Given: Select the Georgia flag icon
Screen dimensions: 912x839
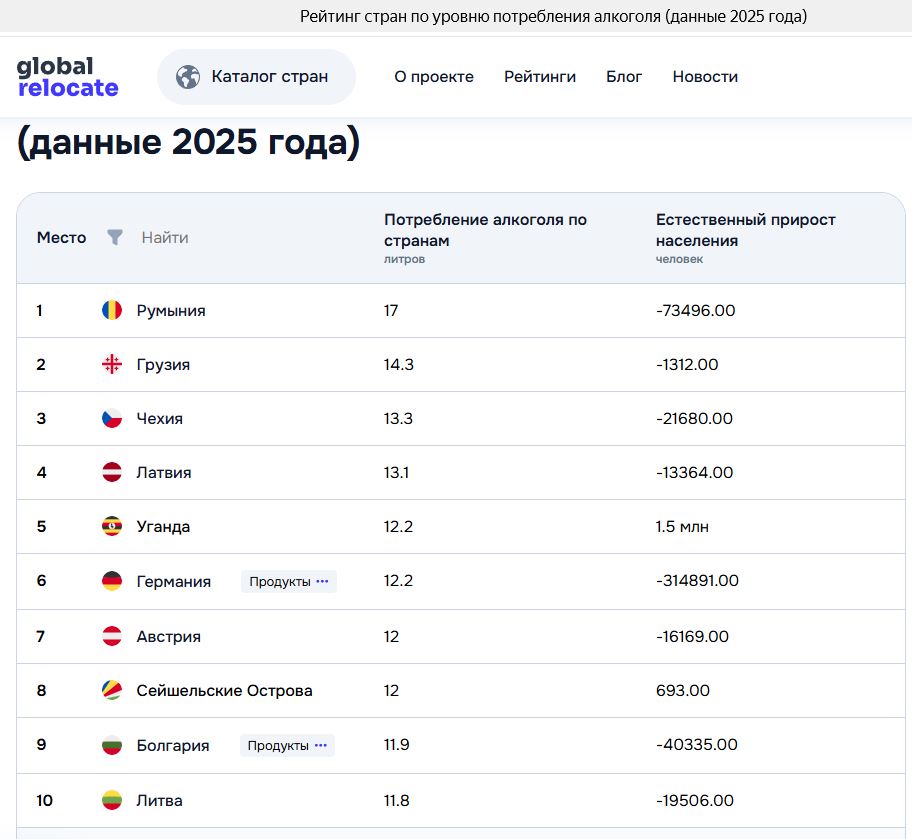Looking at the screenshot, I should click(112, 364).
